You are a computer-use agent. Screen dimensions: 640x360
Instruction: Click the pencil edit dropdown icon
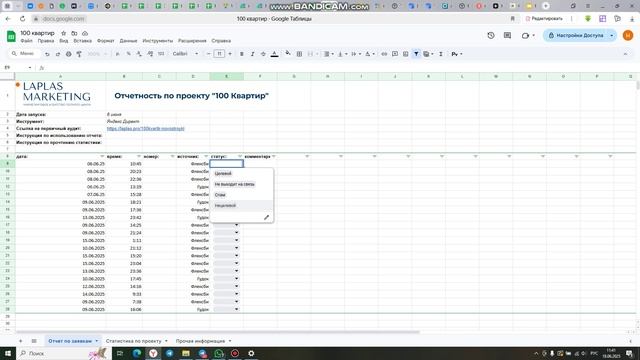[267, 217]
